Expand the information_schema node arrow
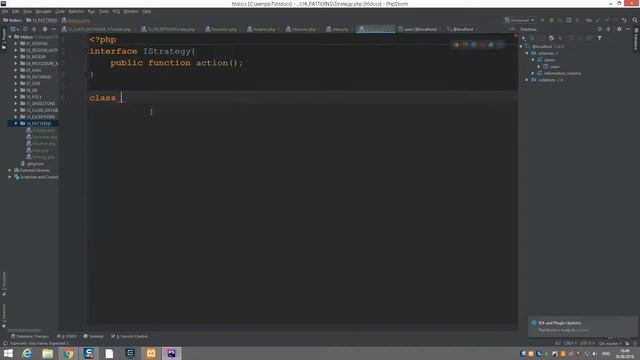This screenshot has height=360, width=640. [x=533, y=73]
